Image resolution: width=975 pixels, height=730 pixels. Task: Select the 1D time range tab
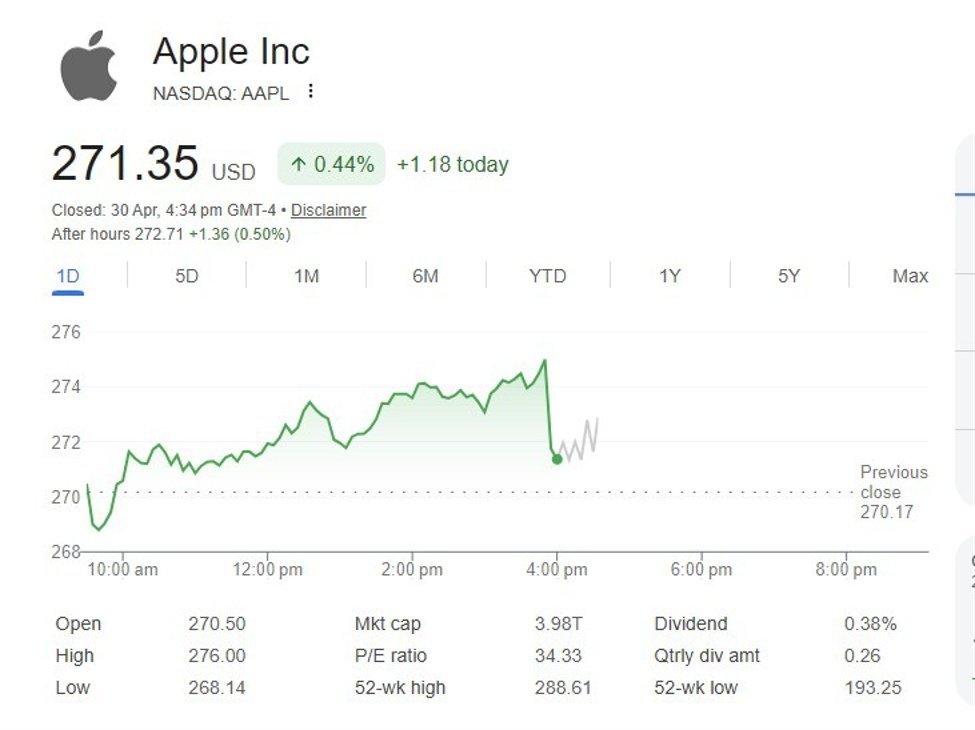67,276
